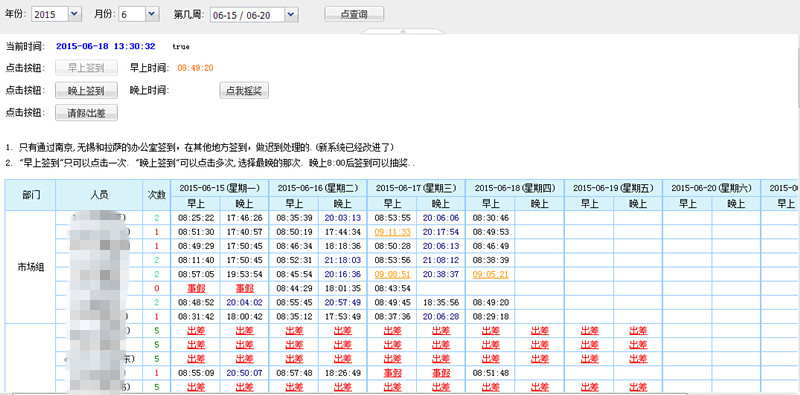The image size is (800, 395).
Task: Open the orange 09:05:21 late sign-in link
Action: 490,274
